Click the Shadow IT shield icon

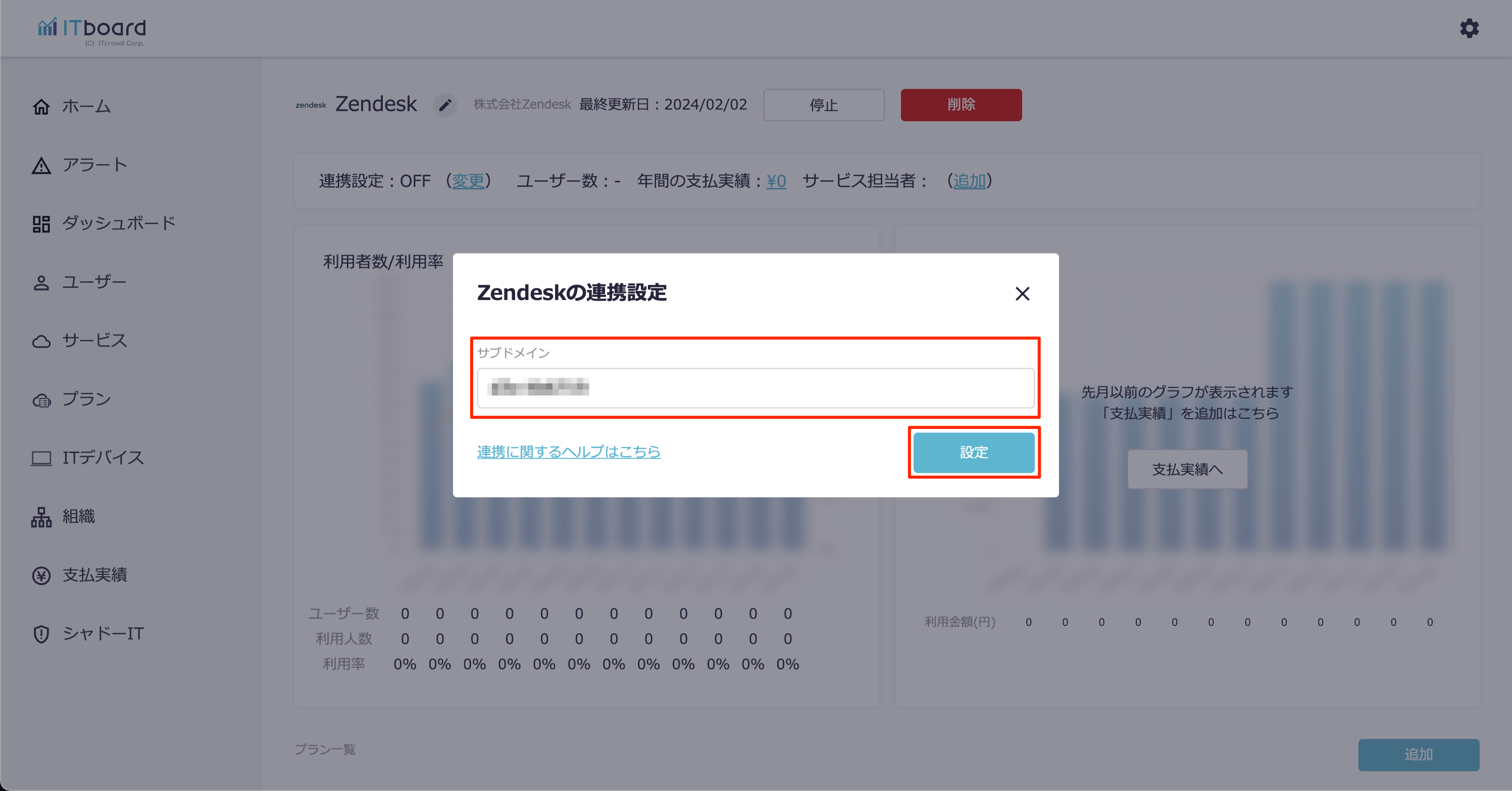[41, 633]
